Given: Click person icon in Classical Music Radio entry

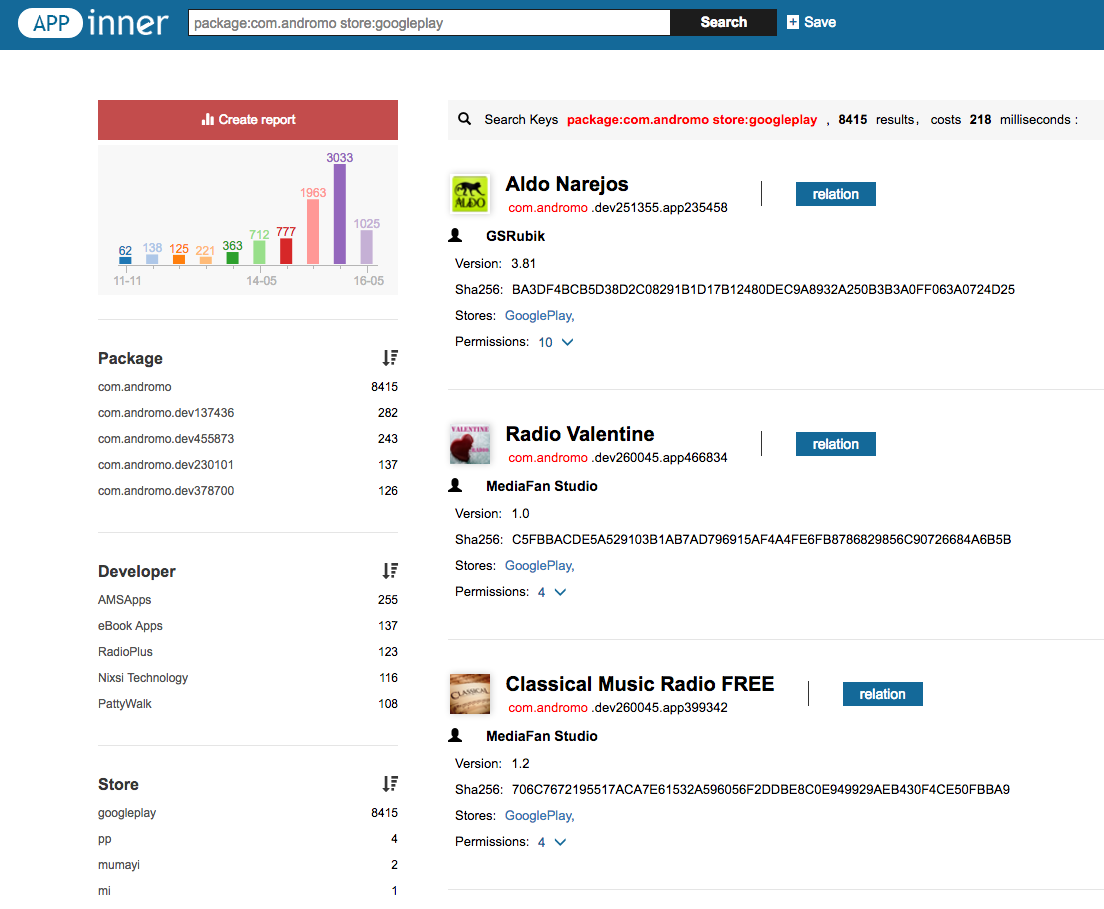Looking at the screenshot, I should tap(456, 735).
